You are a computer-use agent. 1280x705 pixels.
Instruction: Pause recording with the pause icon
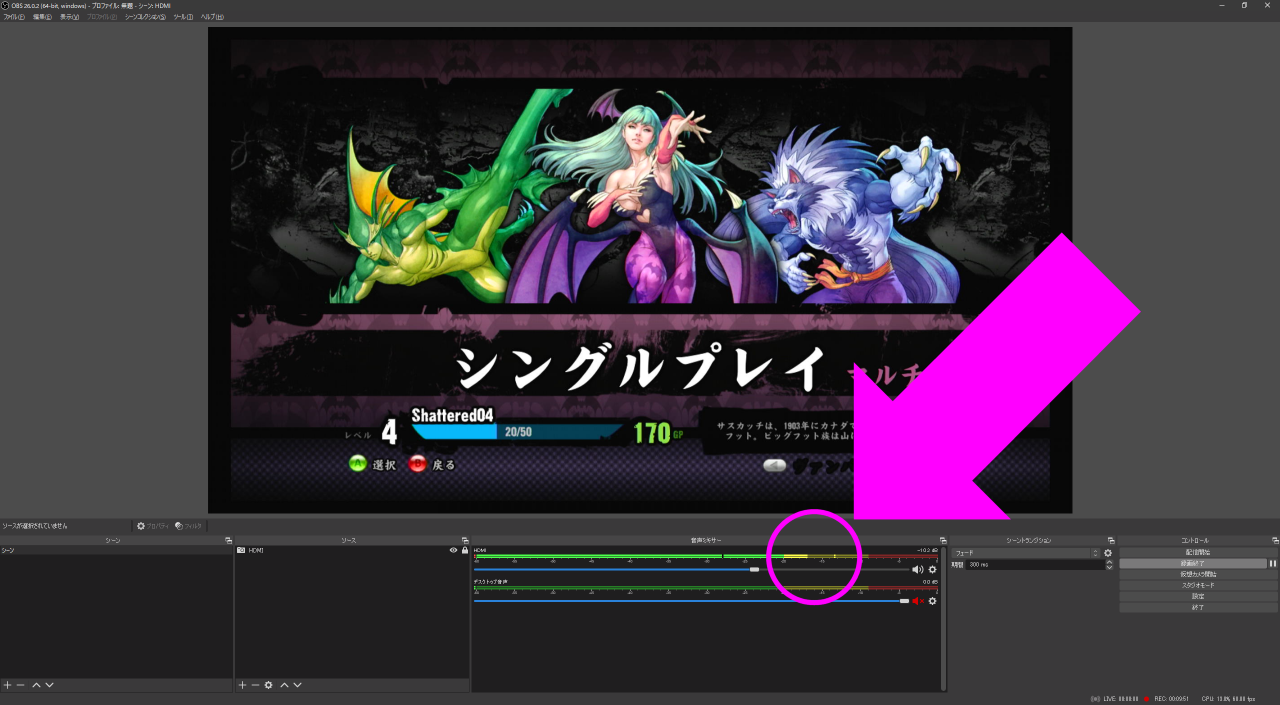pyautogui.click(x=1273, y=563)
